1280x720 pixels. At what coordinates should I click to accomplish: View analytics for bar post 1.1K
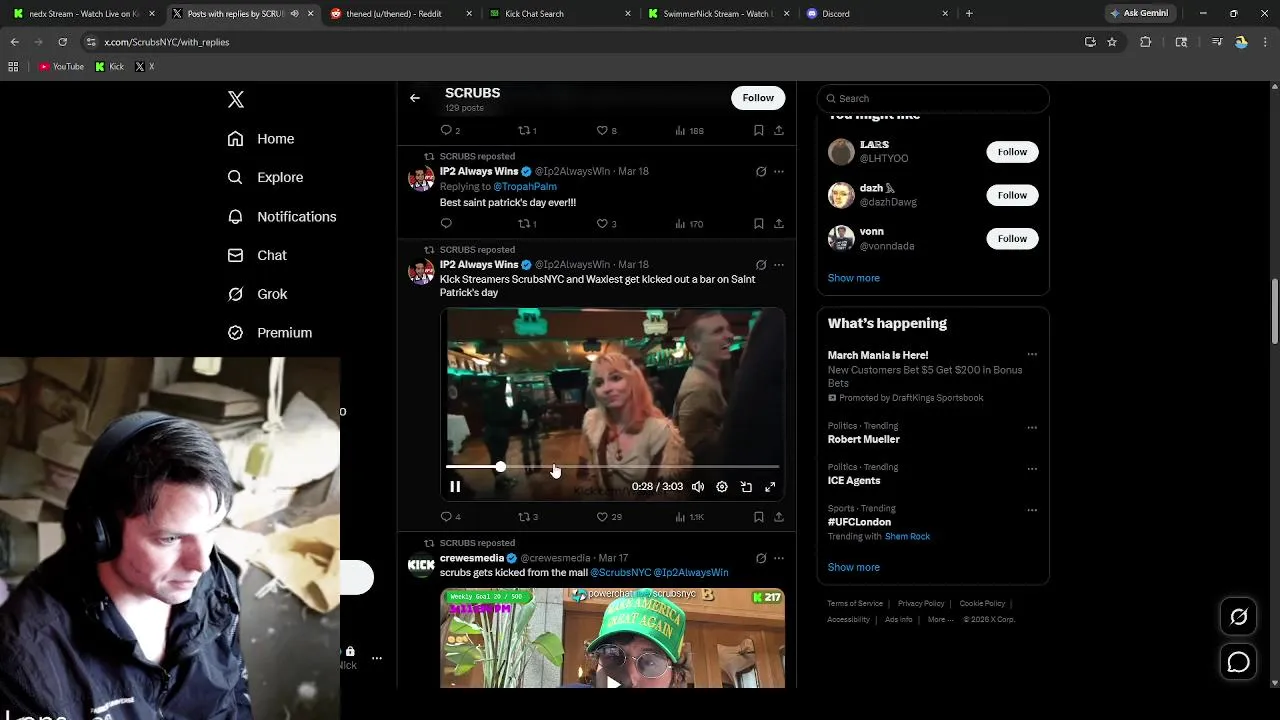tap(689, 517)
